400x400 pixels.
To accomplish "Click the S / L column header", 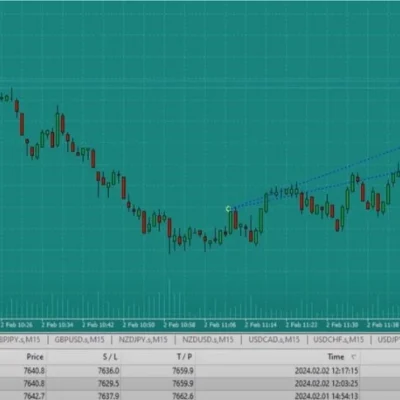I will [x=110, y=357].
